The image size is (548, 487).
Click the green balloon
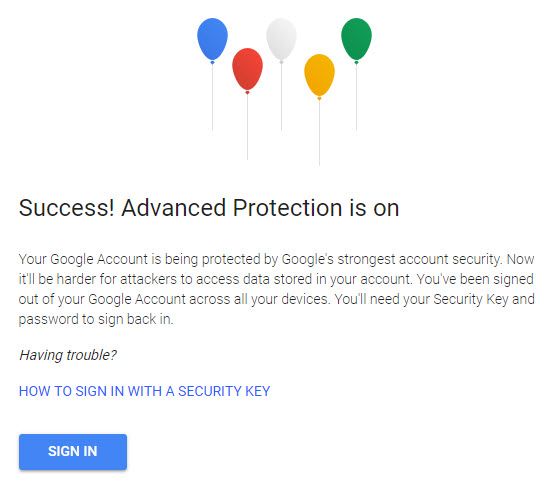356,40
